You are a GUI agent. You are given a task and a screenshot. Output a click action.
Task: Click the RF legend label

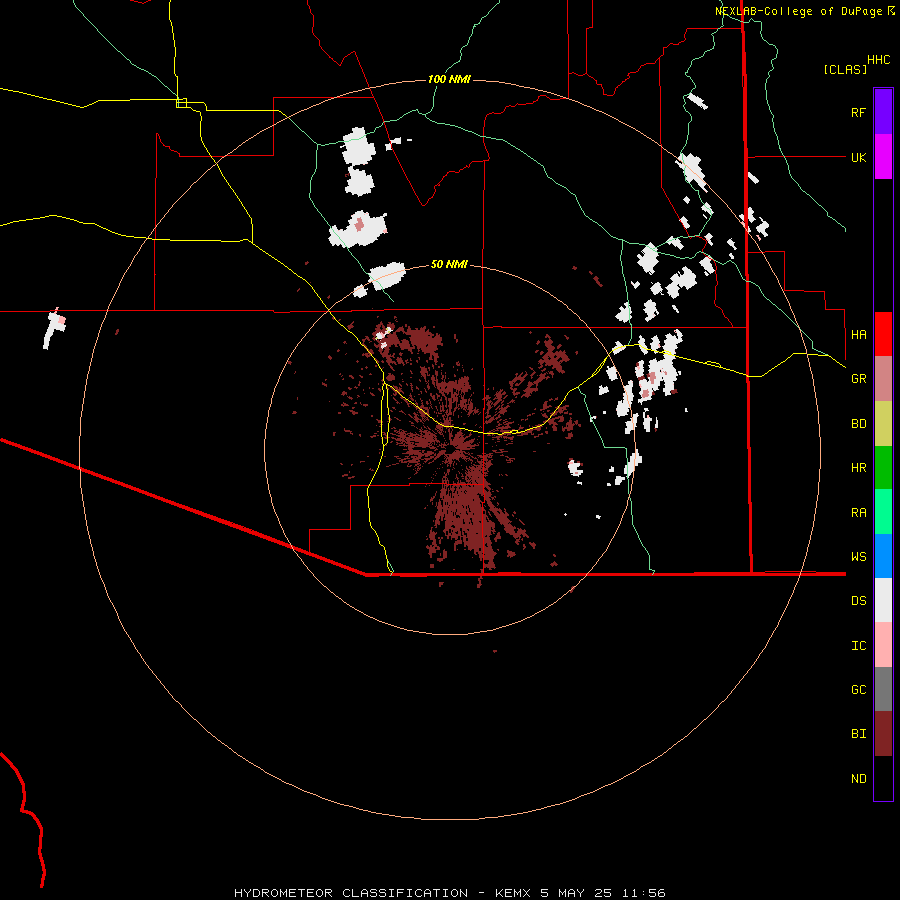858,112
